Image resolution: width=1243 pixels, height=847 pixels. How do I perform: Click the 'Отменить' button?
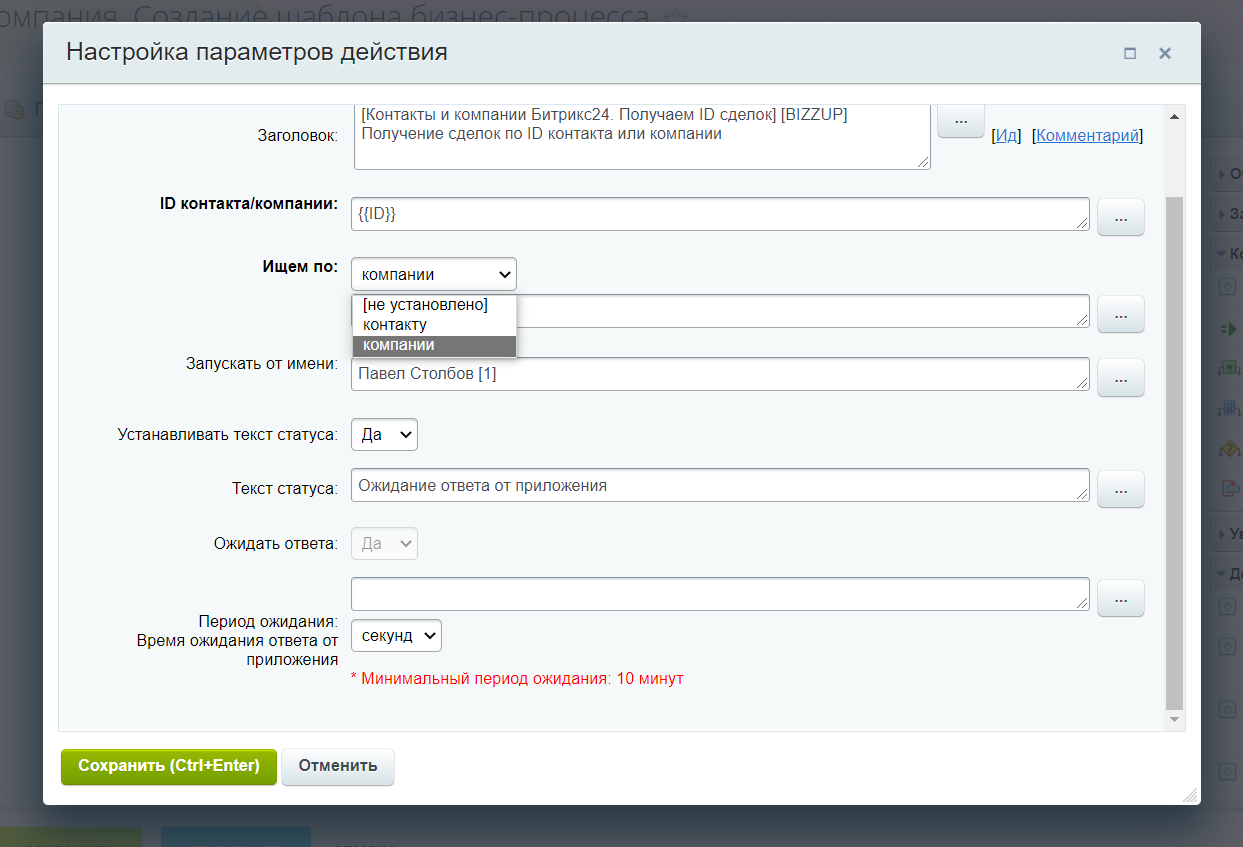(338, 766)
